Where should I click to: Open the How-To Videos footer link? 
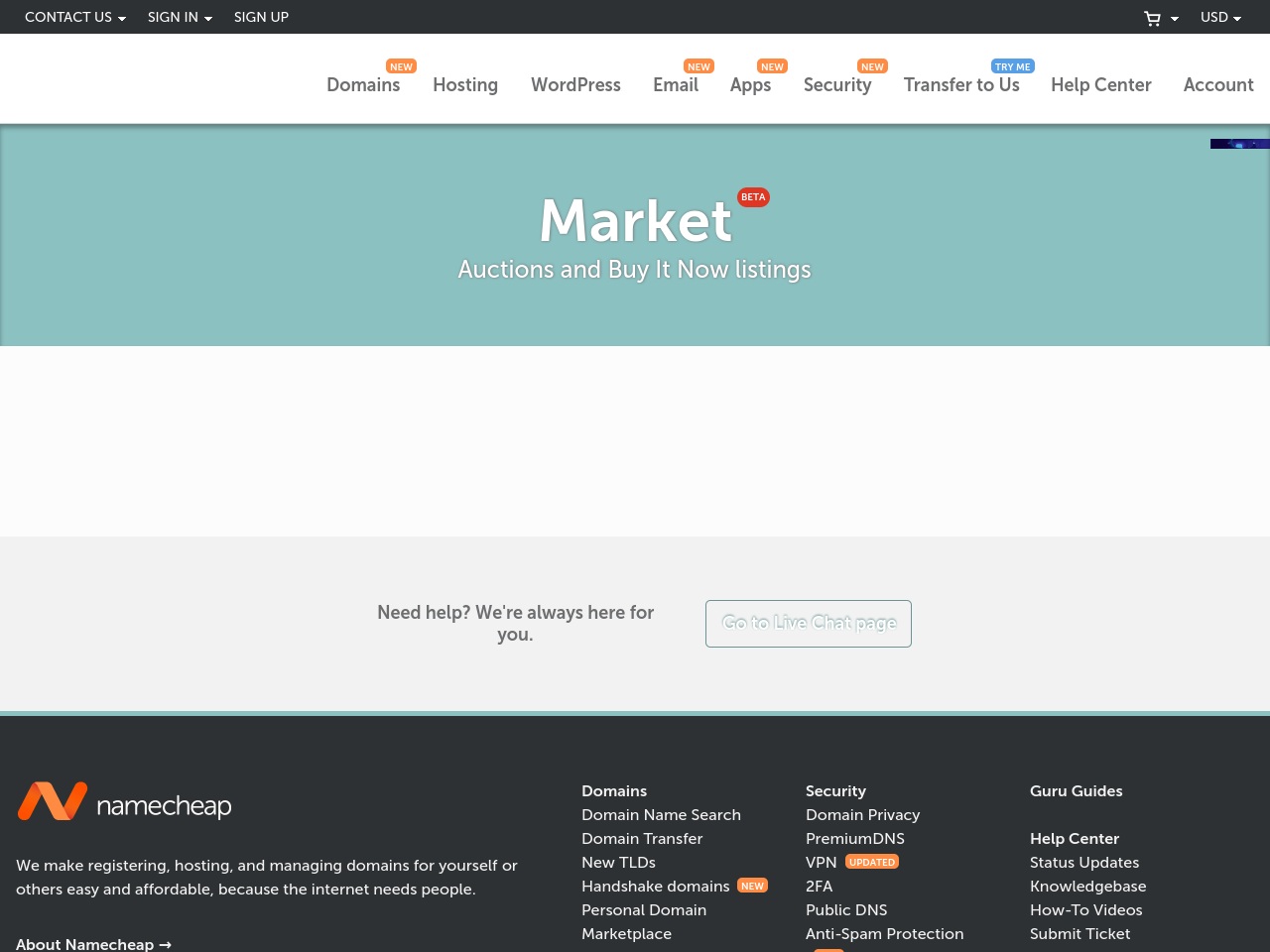(1086, 910)
